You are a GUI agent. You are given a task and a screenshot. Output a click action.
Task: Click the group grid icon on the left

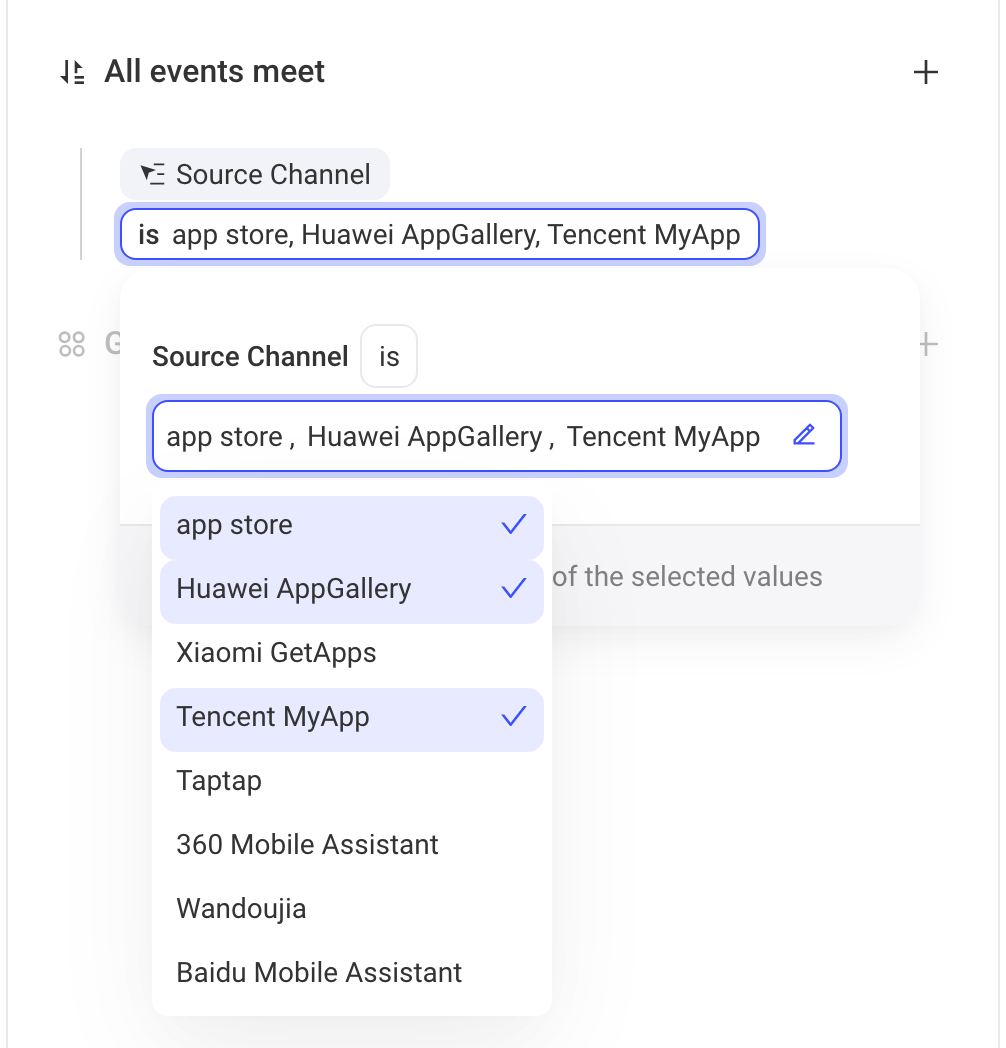click(x=72, y=344)
